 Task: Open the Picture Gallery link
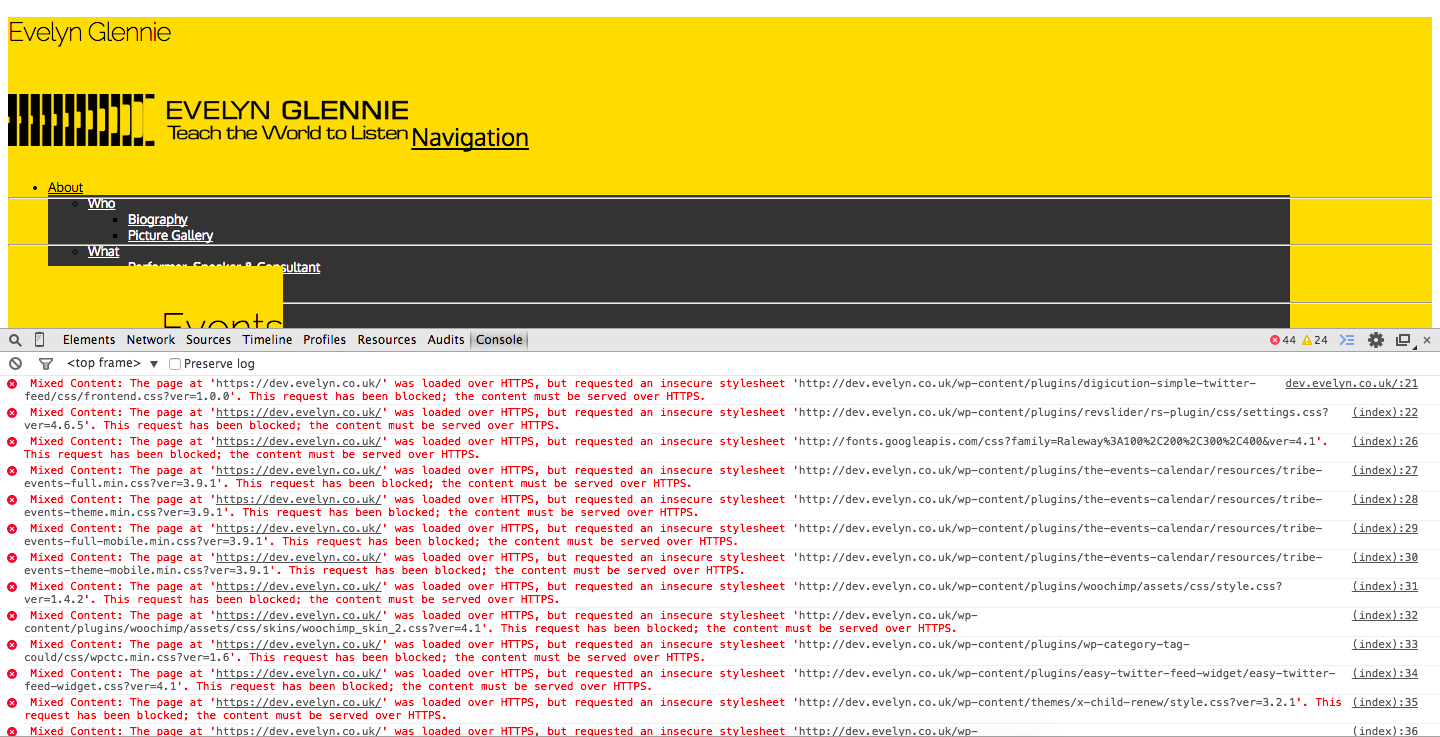pyautogui.click(x=170, y=235)
